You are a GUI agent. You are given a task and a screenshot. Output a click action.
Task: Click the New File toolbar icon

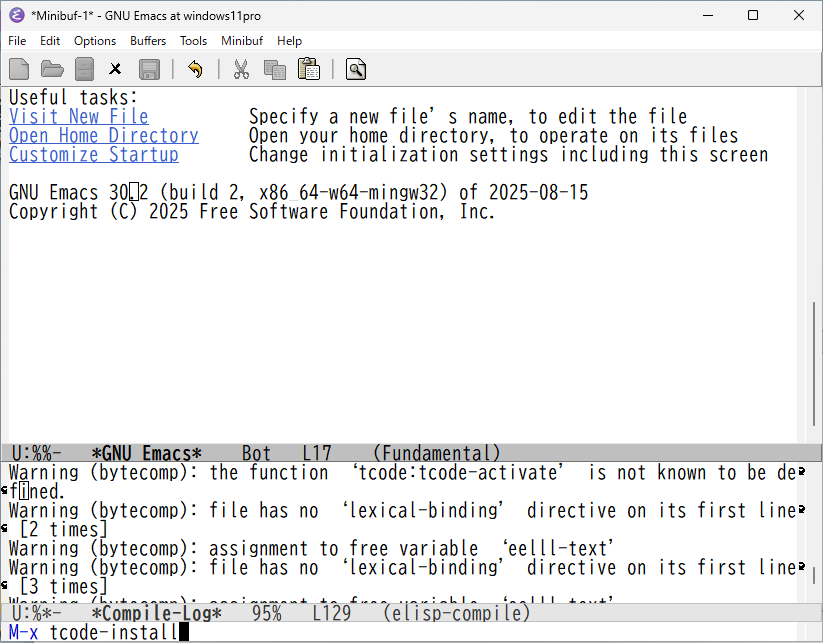click(x=19, y=69)
